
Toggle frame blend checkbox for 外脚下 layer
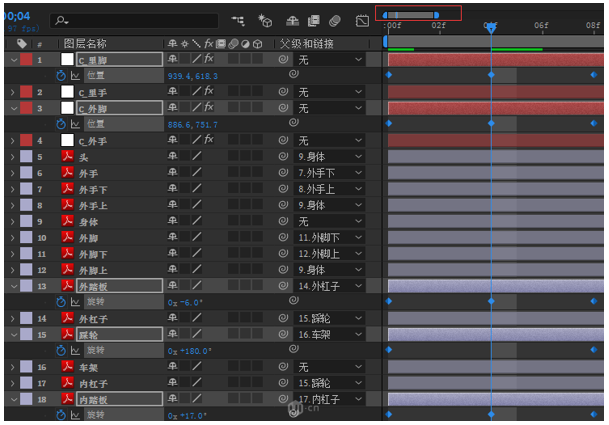(x=221, y=253)
